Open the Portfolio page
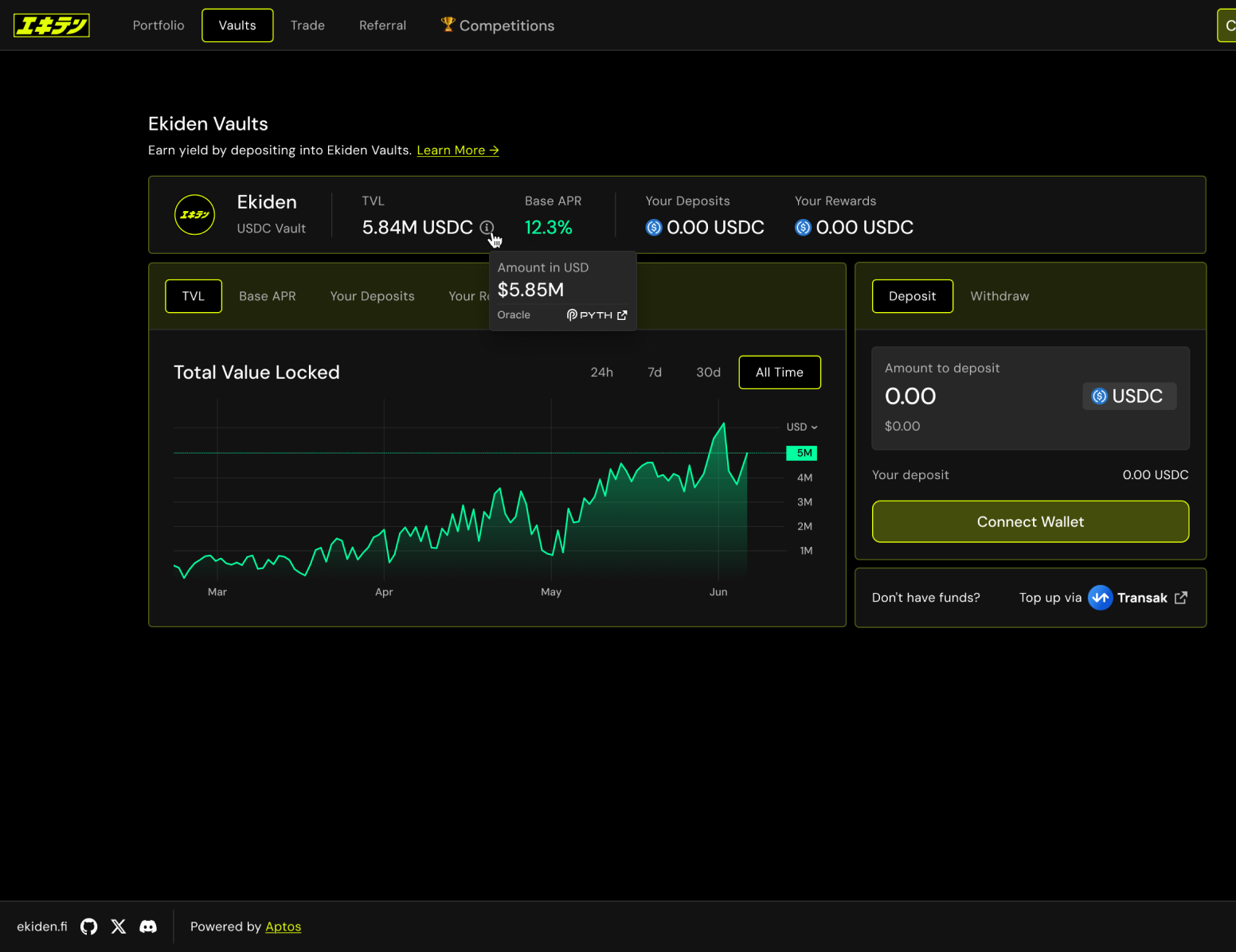The image size is (1236, 952). click(x=158, y=25)
